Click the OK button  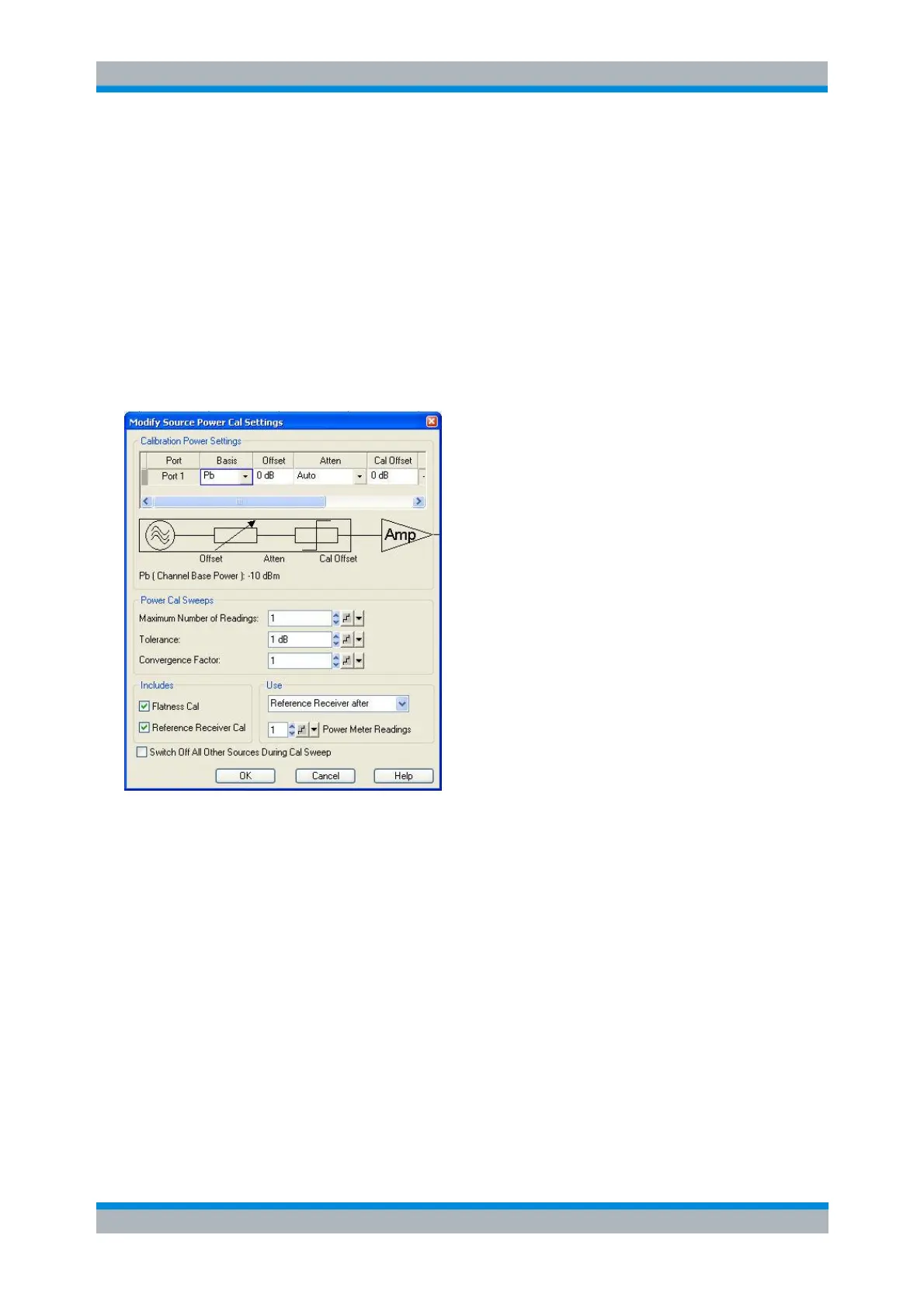click(245, 776)
